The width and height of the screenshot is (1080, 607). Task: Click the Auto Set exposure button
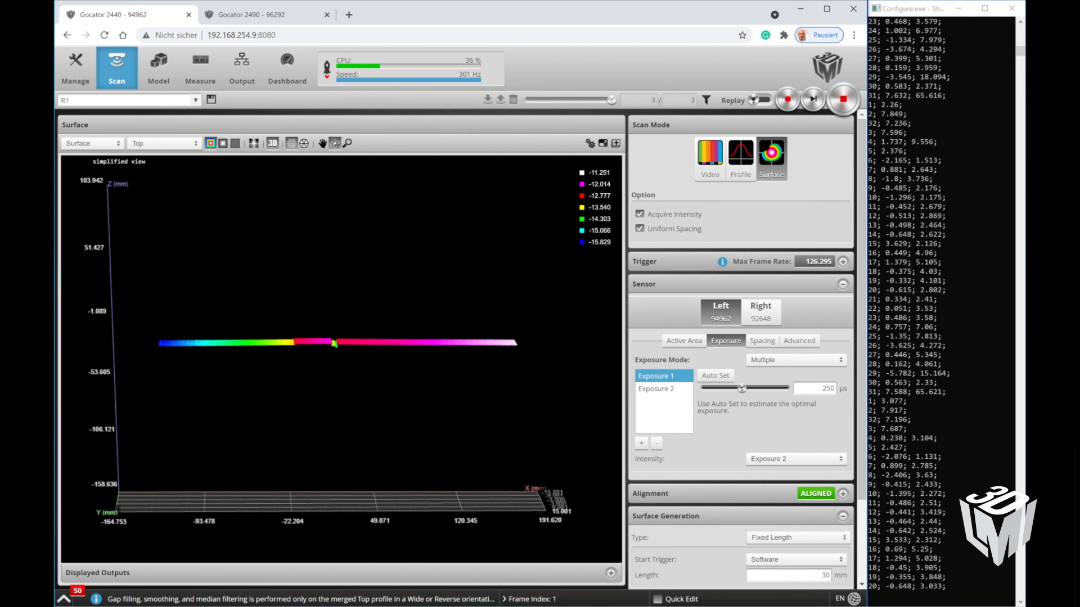[715, 375]
